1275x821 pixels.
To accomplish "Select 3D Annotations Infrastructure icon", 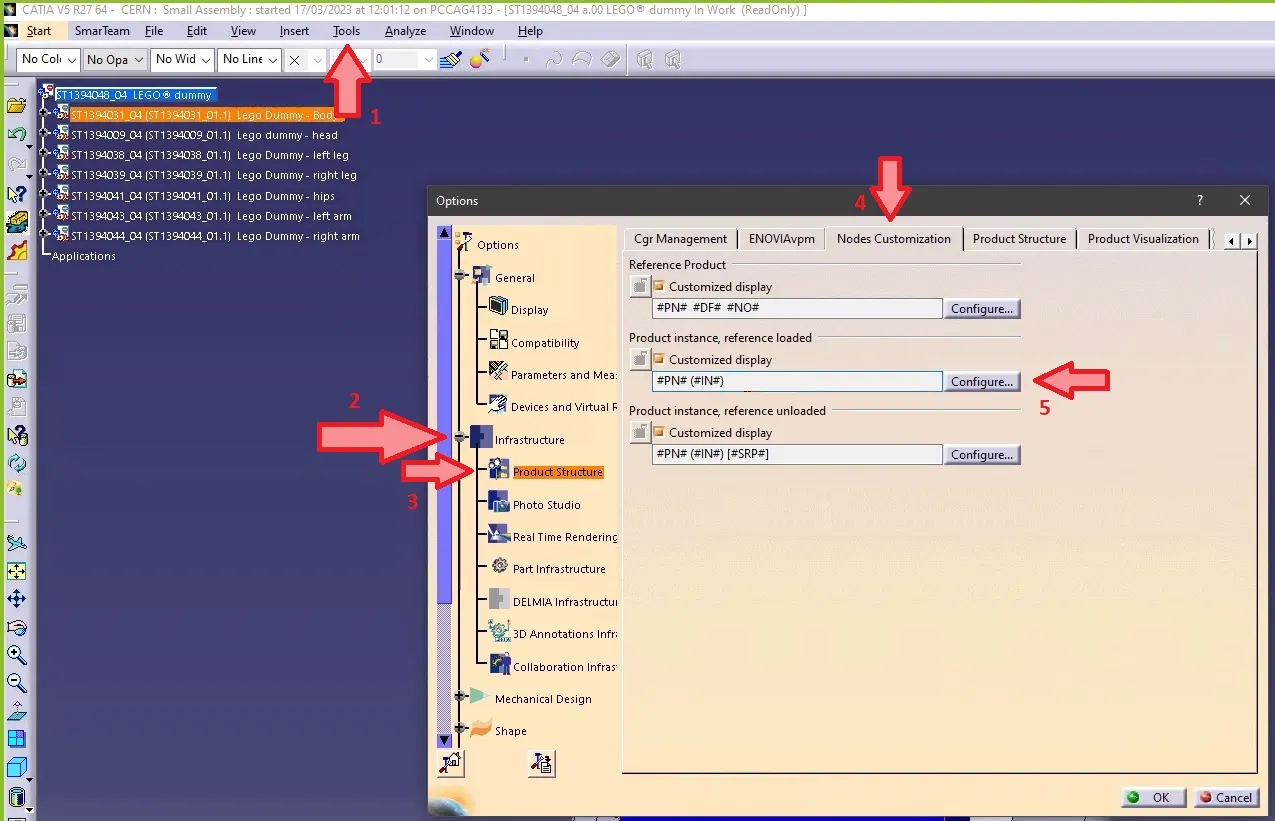I will pos(498,632).
